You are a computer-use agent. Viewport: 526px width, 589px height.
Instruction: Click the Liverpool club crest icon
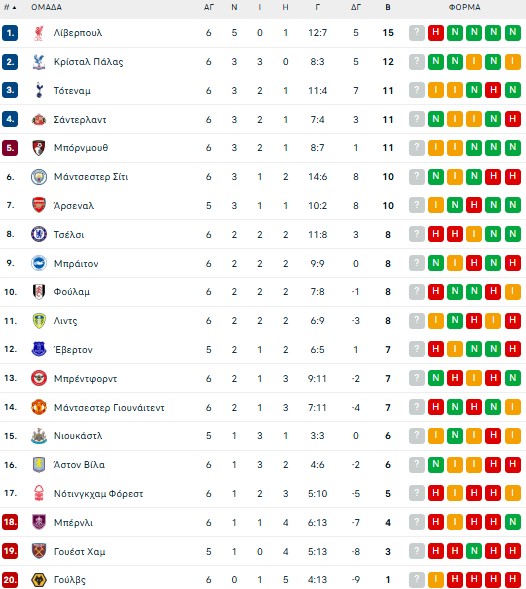[x=39, y=33]
